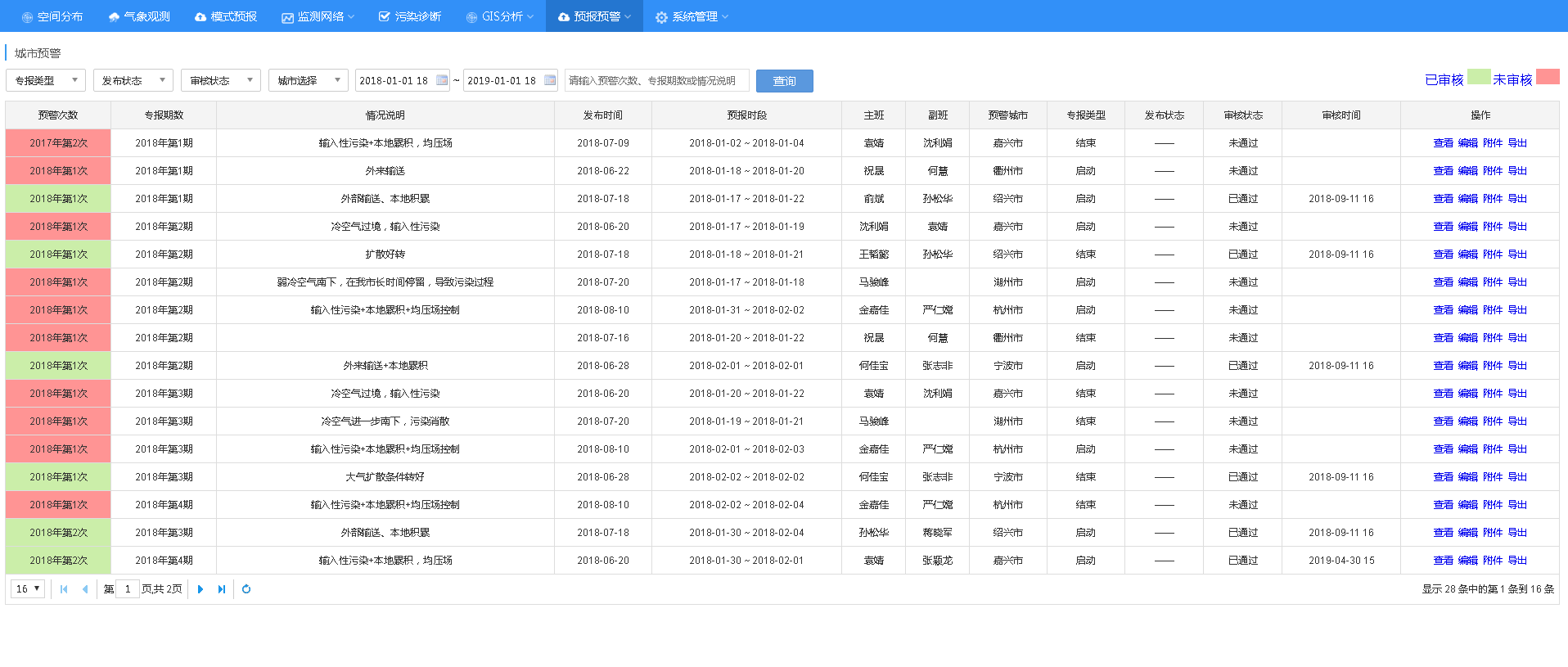Image resolution: width=1568 pixels, height=667 pixels.
Task: Click the 2018-01-31 ~ 2018-02-02 forecast period cell
Action: [746, 310]
